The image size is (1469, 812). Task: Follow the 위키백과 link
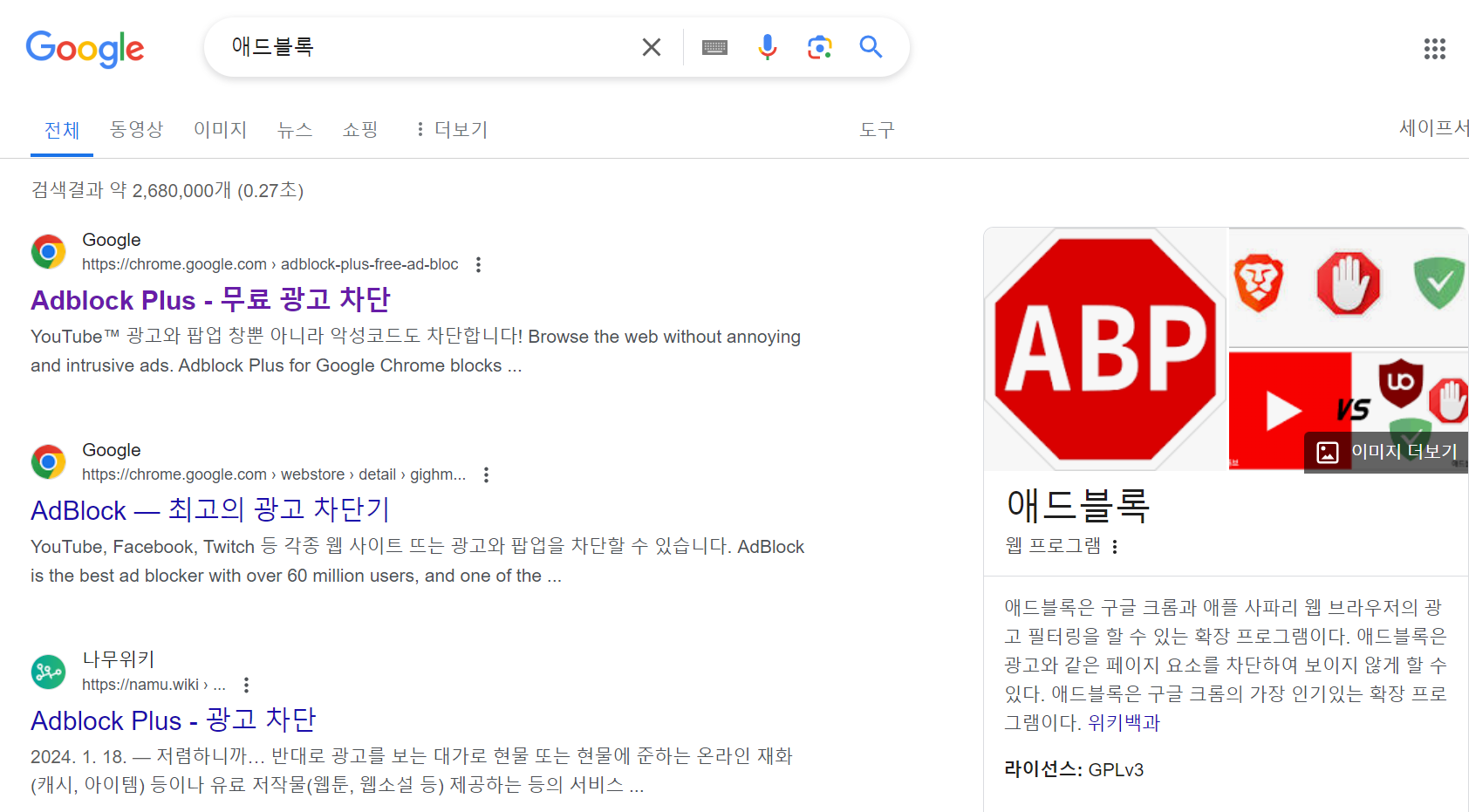[x=1124, y=722]
